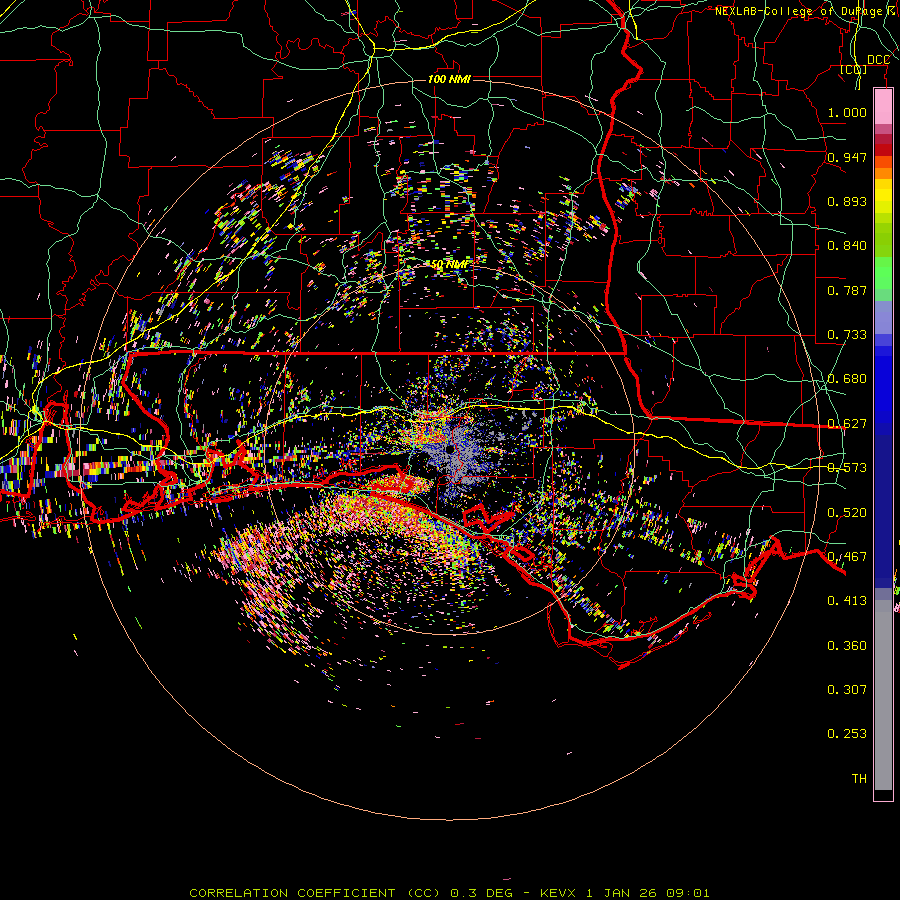Select the 0.253 scale label
Viewport: 900px width, 900px height.
pyautogui.click(x=847, y=734)
